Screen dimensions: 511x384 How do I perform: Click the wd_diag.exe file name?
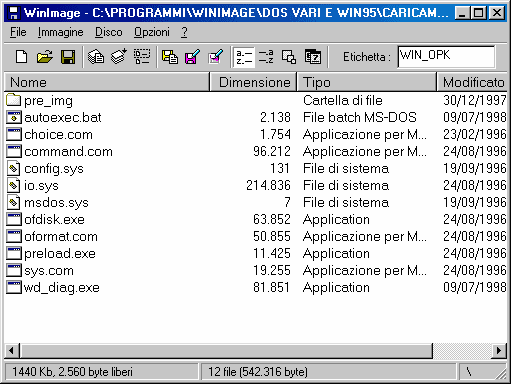coord(62,288)
